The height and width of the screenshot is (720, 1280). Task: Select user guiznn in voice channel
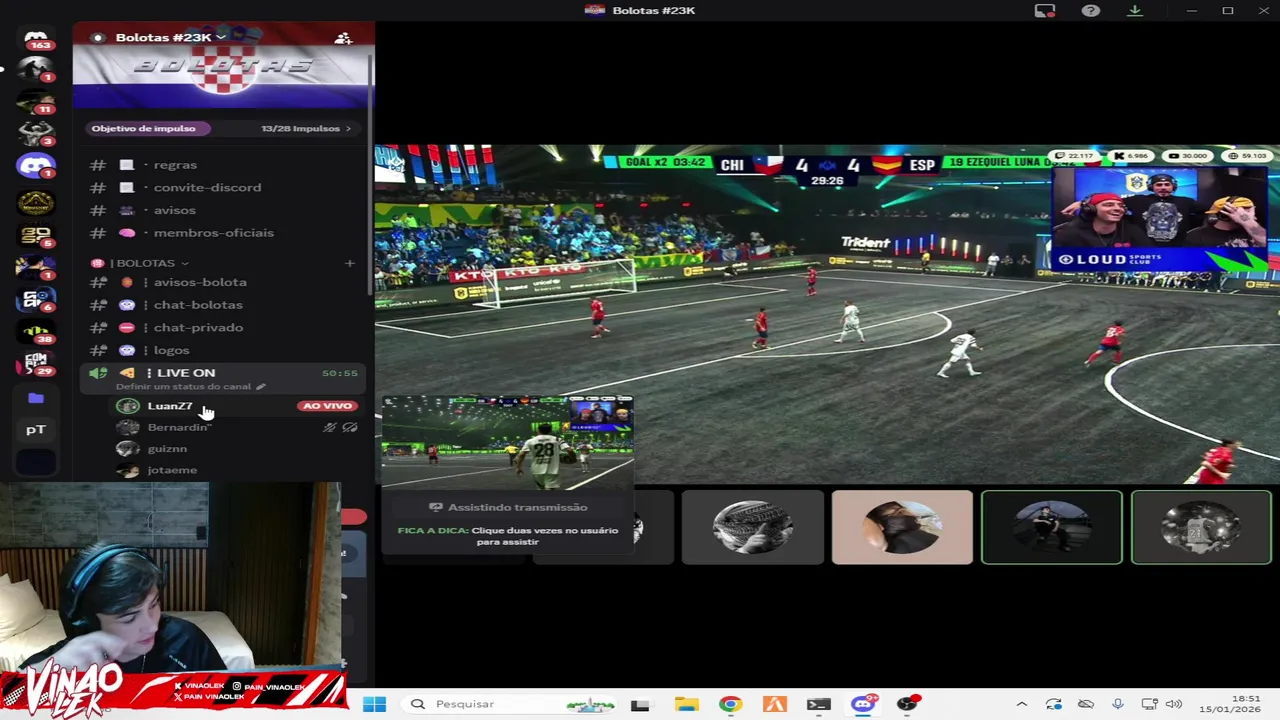click(x=167, y=449)
